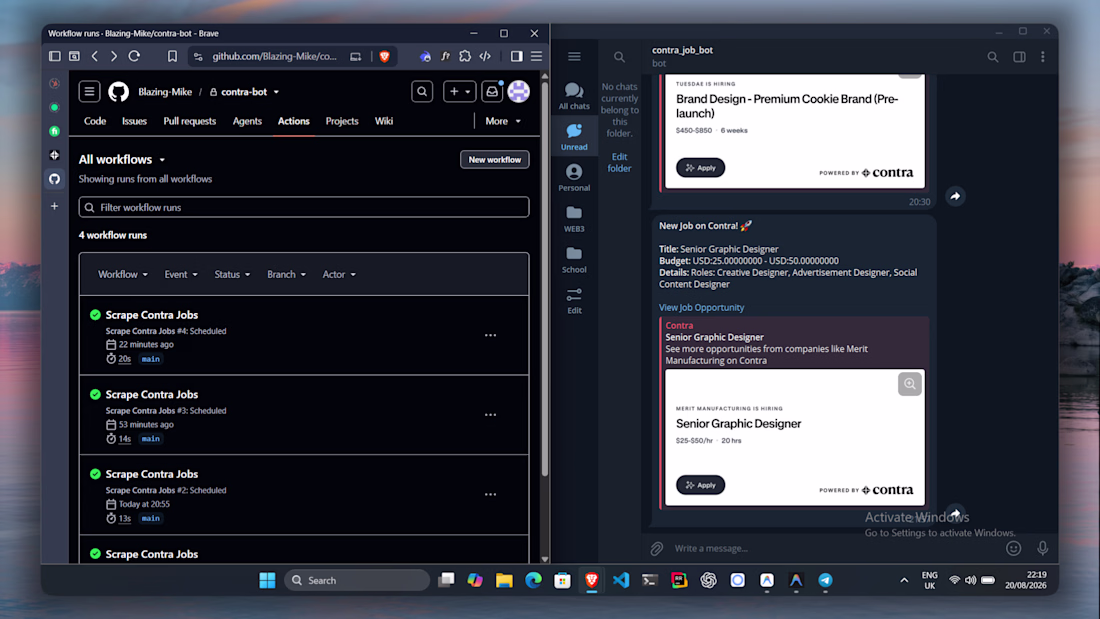Click the GitHub page vertical scrollbar
The image size is (1100, 619).
[x=545, y=277]
